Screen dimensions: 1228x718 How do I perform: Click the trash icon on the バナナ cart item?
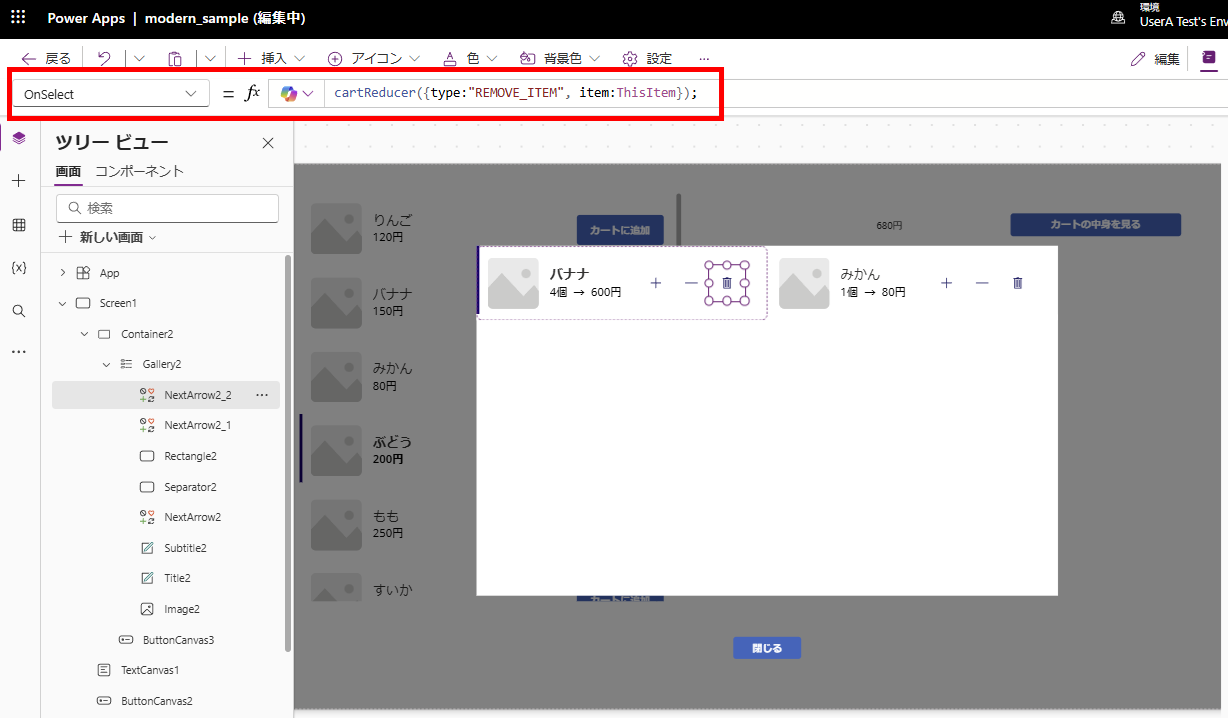pyautogui.click(x=727, y=283)
